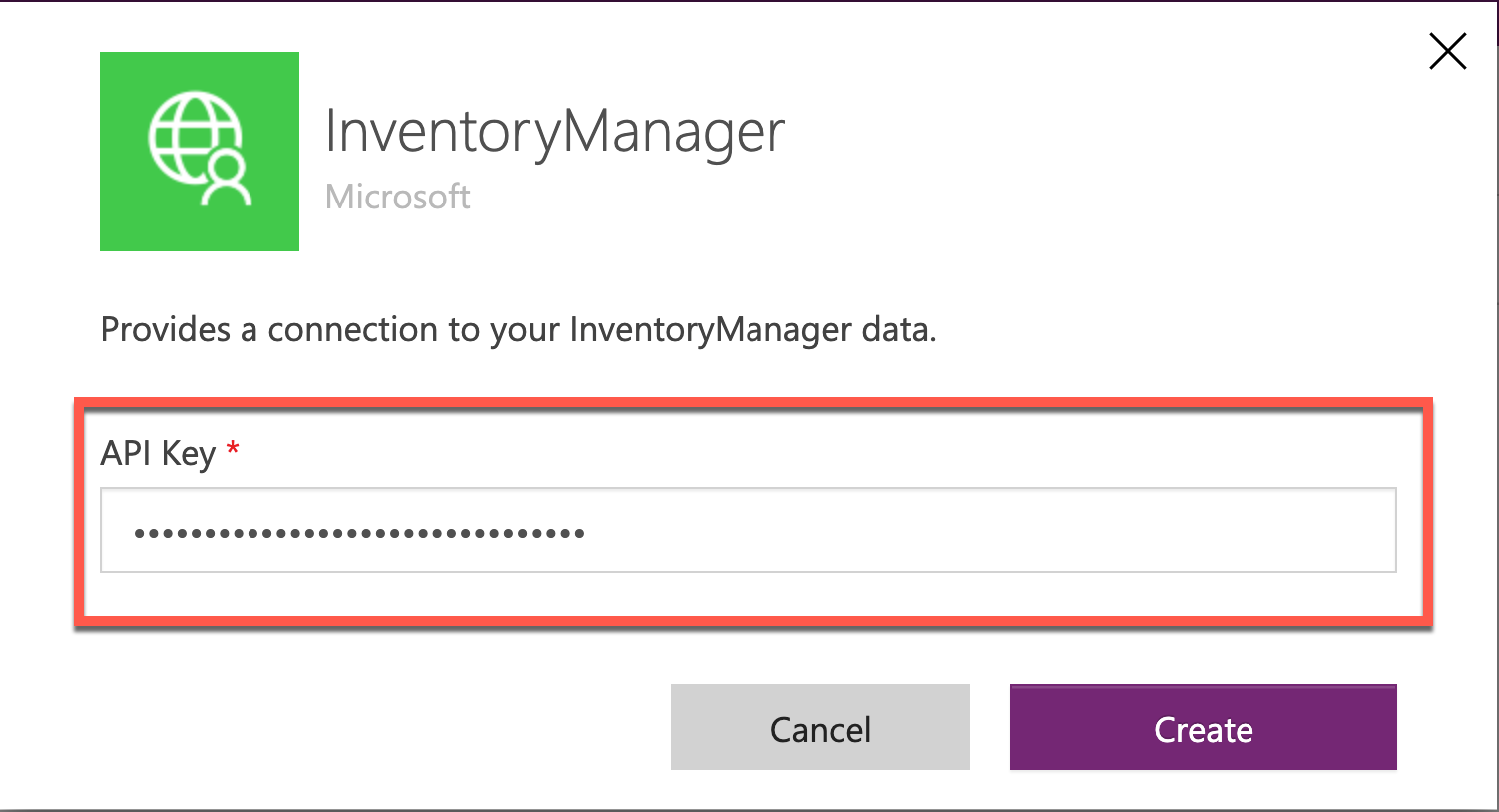Image resolution: width=1499 pixels, height=812 pixels.
Task: Click the Create button to submit the connection
Action: coord(1203,728)
